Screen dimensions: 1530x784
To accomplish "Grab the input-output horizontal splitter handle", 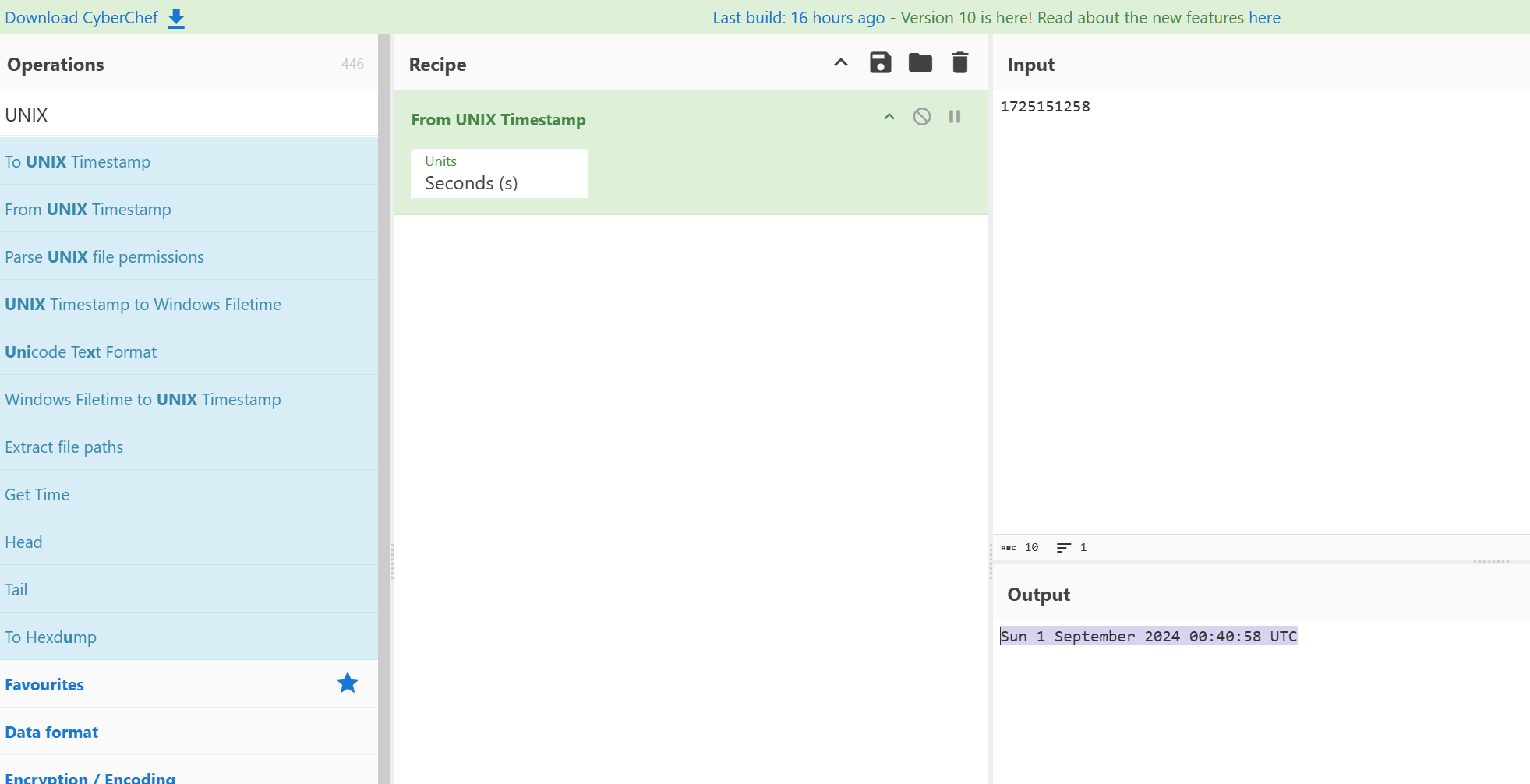I will (1491, 561).
